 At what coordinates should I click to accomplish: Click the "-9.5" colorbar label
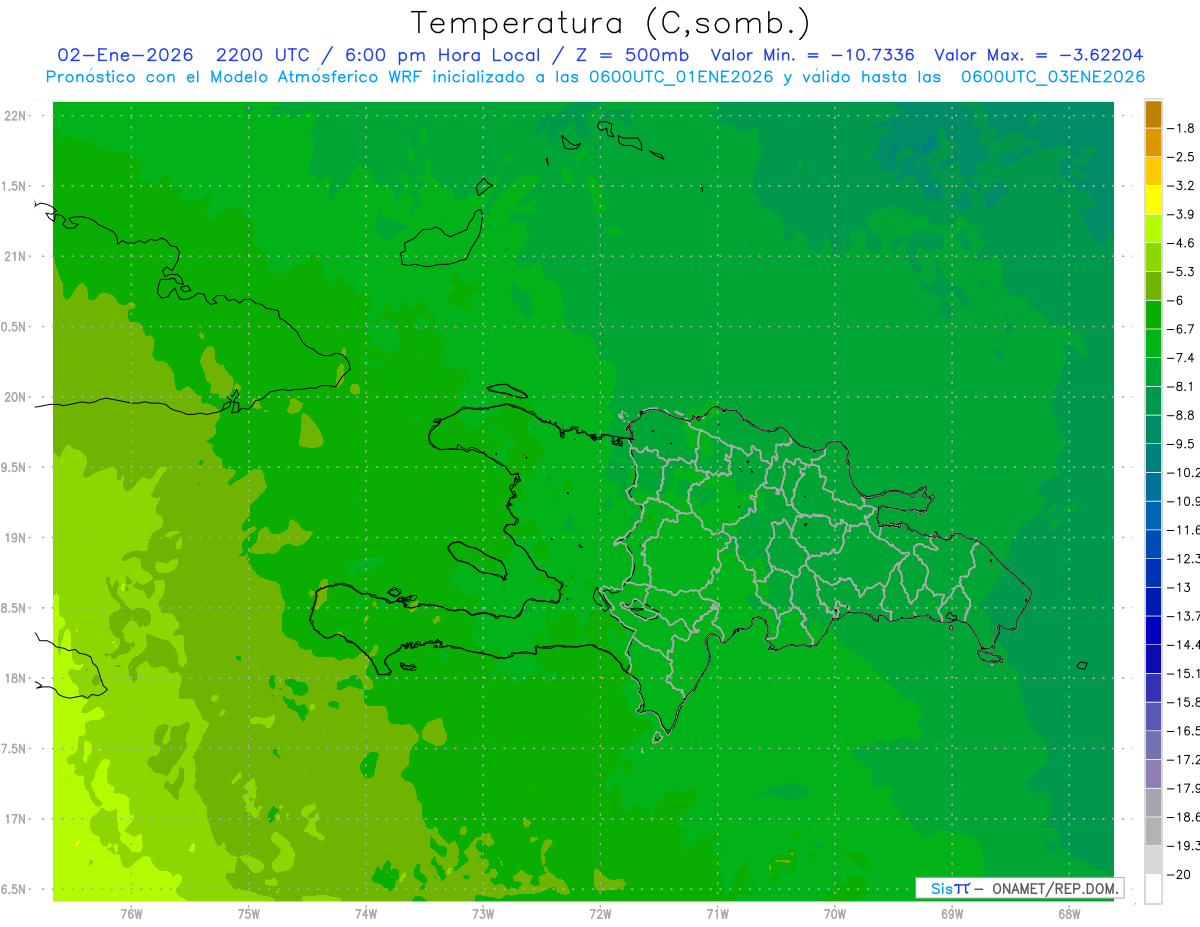pyautogui.click(x=1183, y=444)
